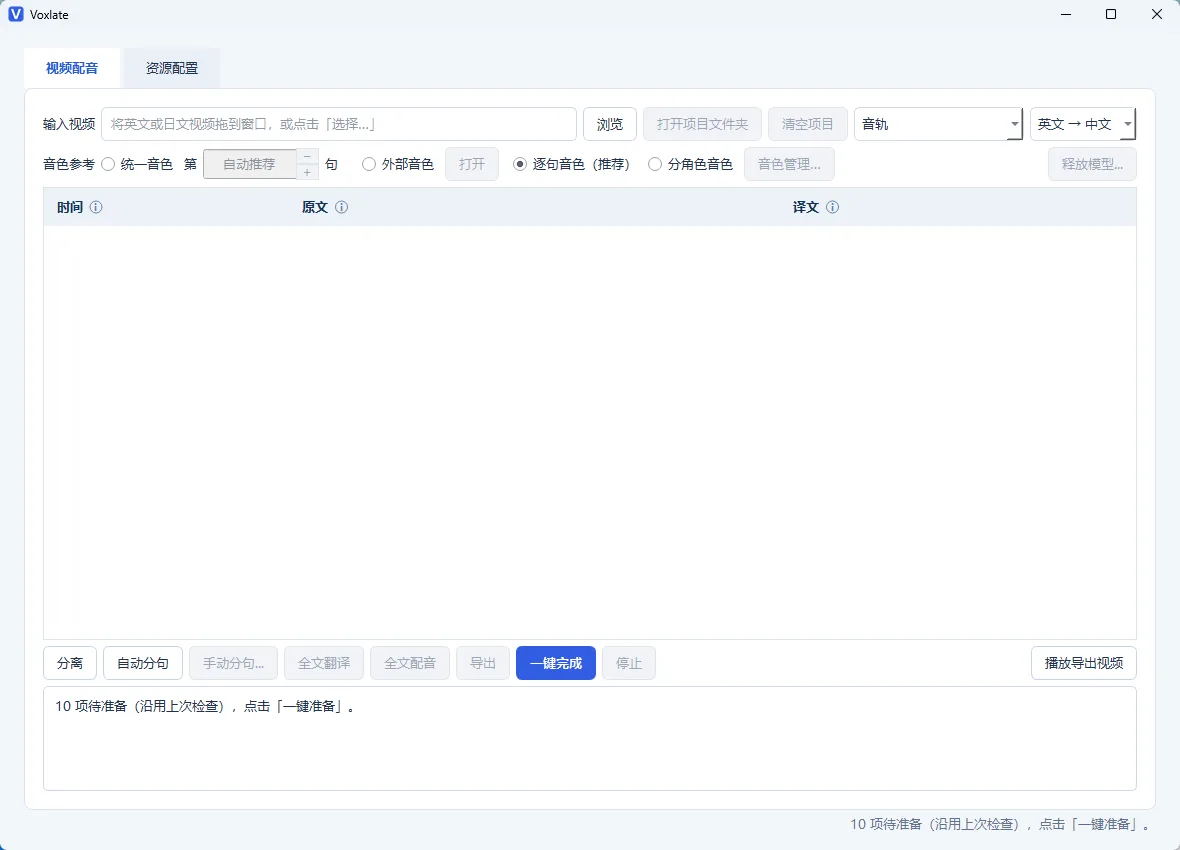Click the 分离 button
1180x850 pixels.
tap(70, 663)
